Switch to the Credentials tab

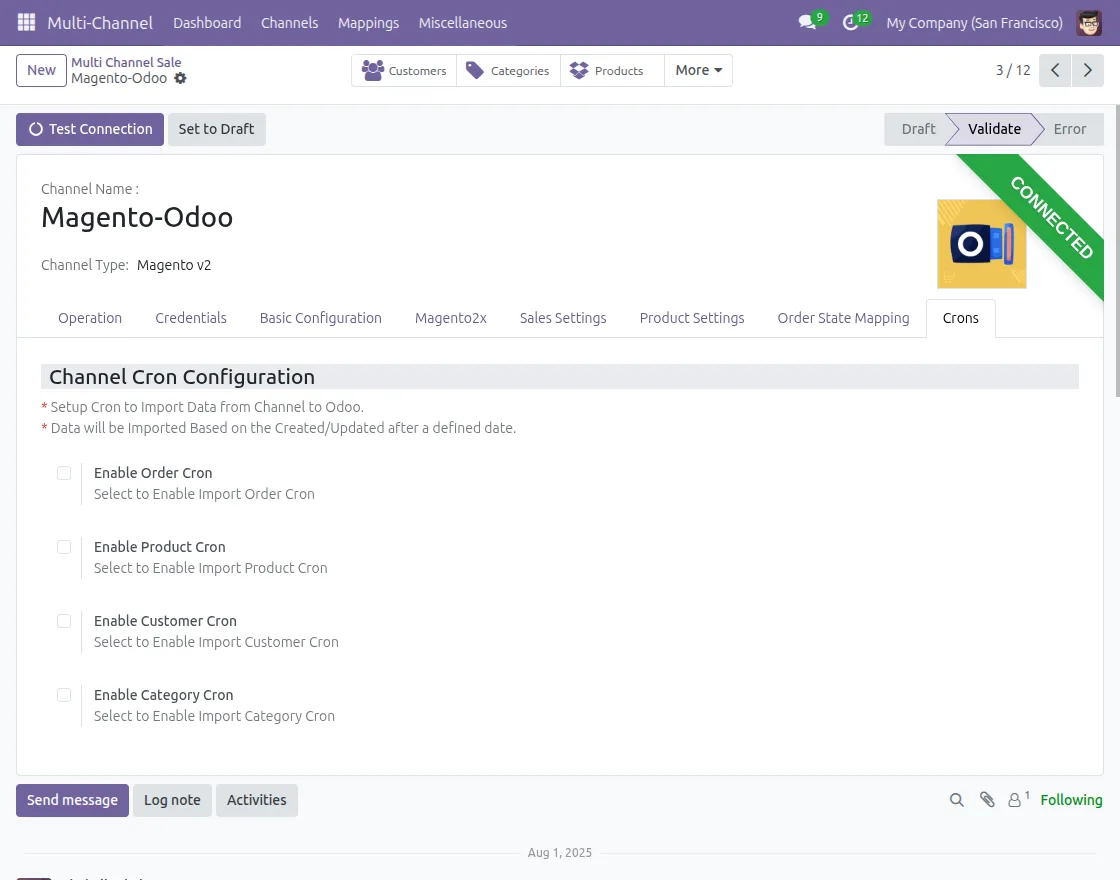click(191, 318)
